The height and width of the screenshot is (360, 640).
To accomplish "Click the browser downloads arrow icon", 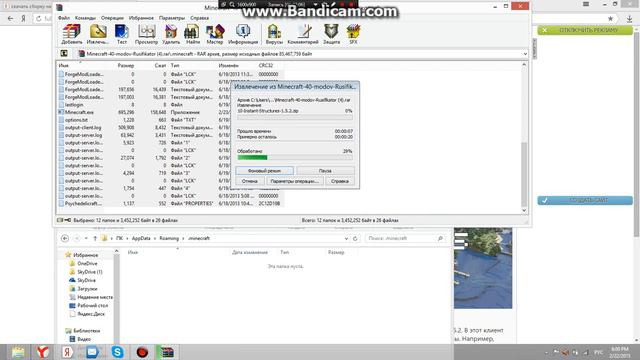I will [629, 18].
